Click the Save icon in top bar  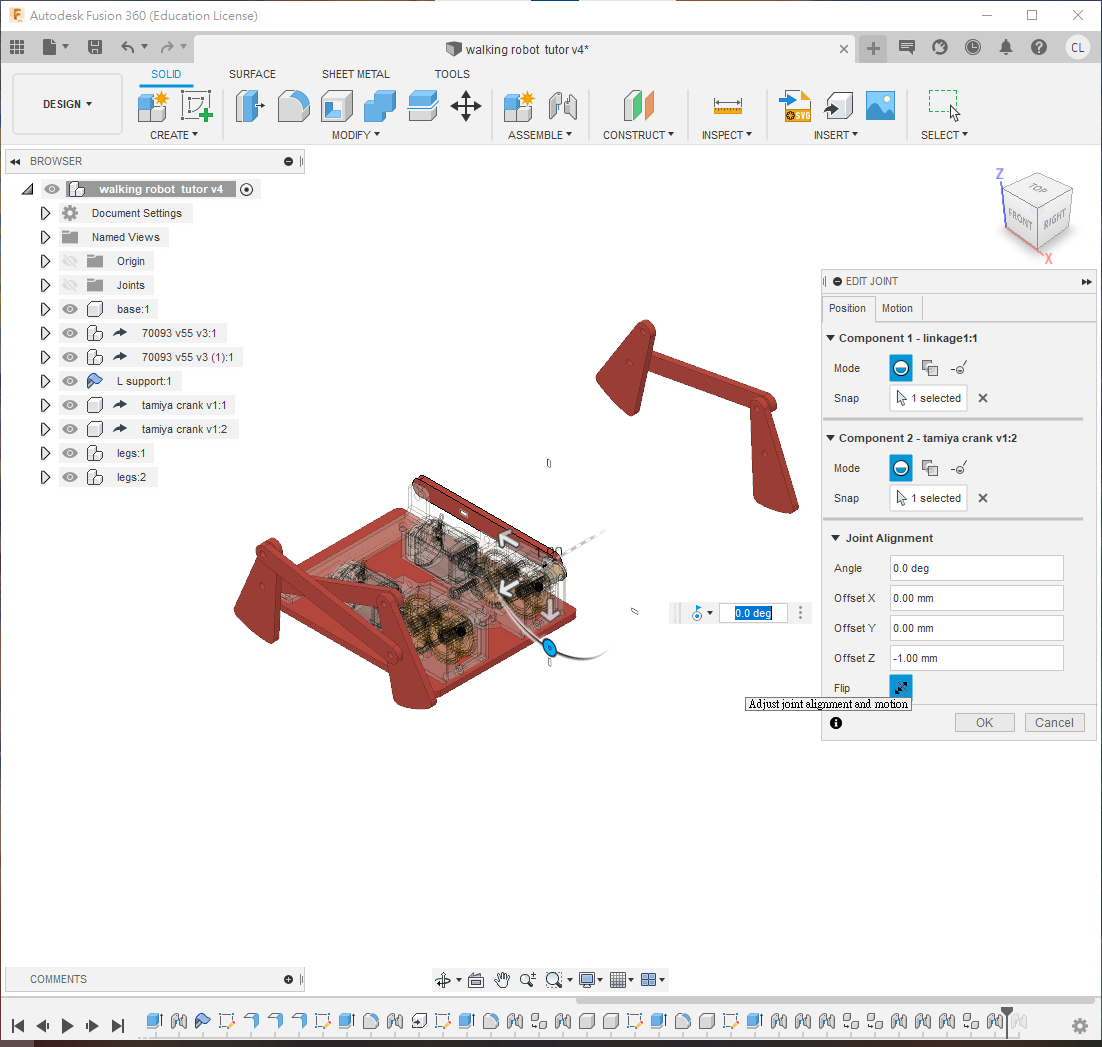[x=95, y=47]
